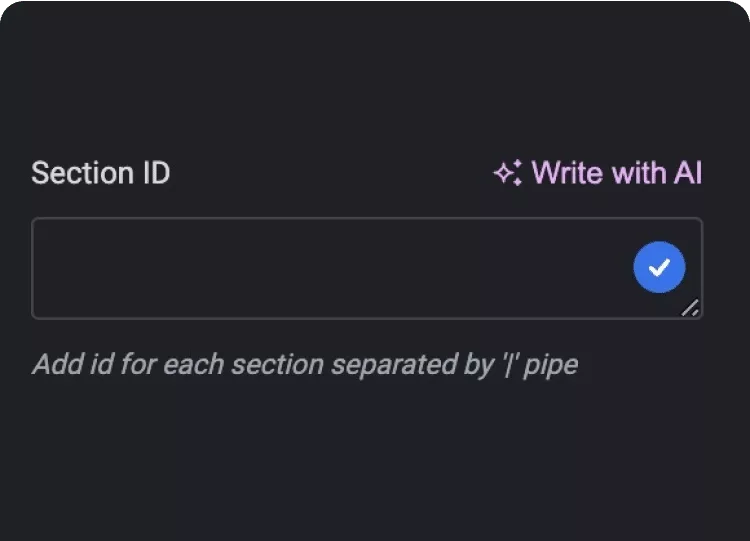The height and width of the screenshot is (541, 750).
Task: Click the textarea resize handle corner
Action: (690, 308)
